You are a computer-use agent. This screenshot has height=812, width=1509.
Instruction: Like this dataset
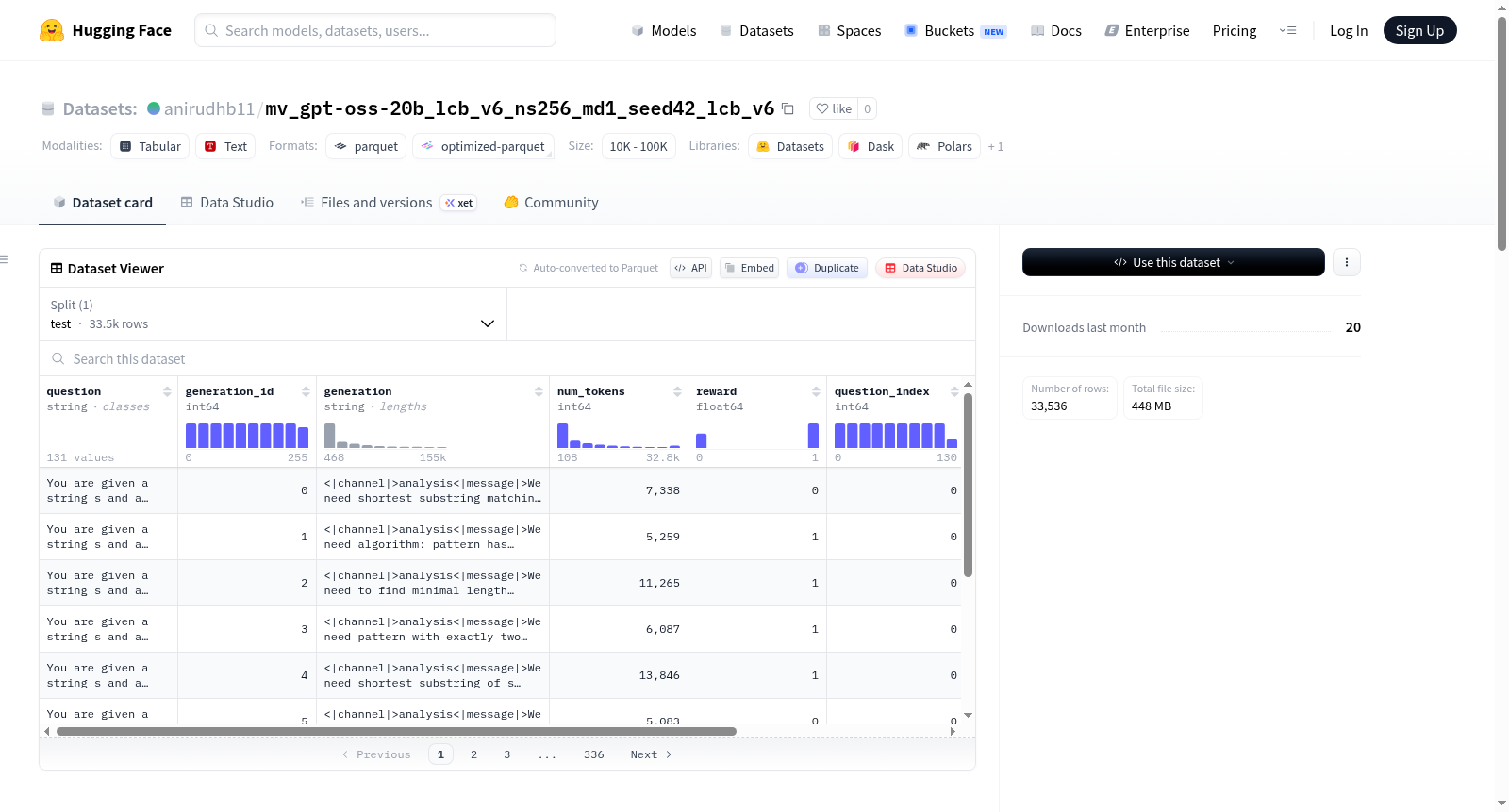pyautogui.click(x=834, y=108)
